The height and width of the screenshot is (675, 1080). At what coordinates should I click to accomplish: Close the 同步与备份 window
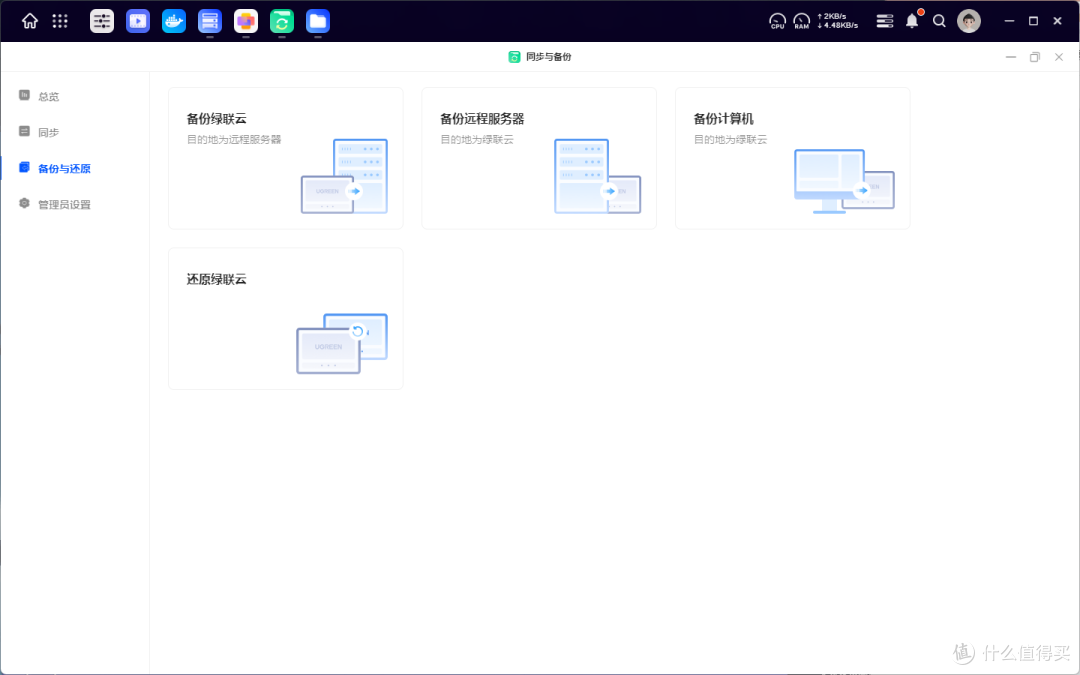tap(1059, 57)
